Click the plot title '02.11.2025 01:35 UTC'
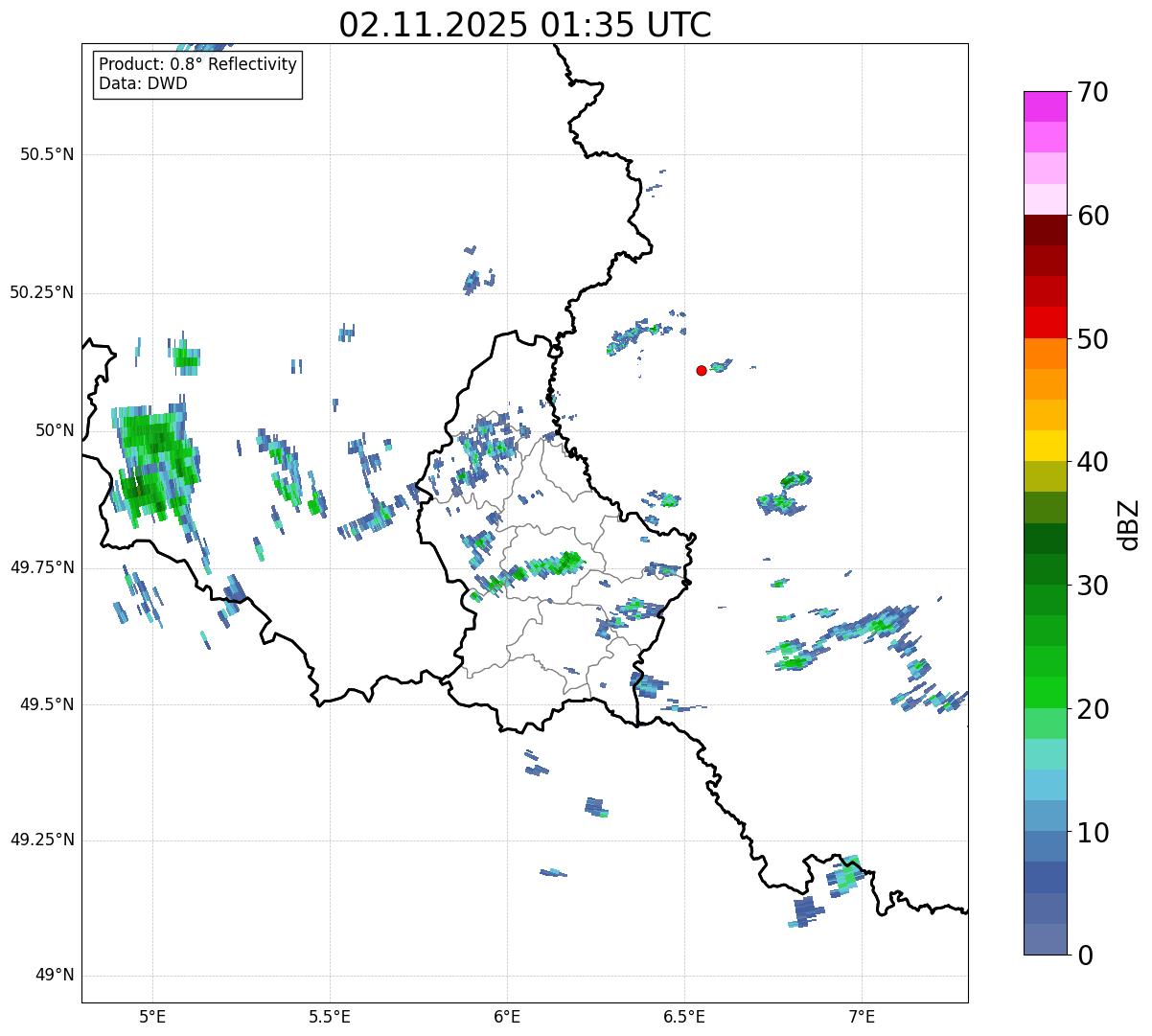Screen dimensions: 1152x1036 point(525,25)
